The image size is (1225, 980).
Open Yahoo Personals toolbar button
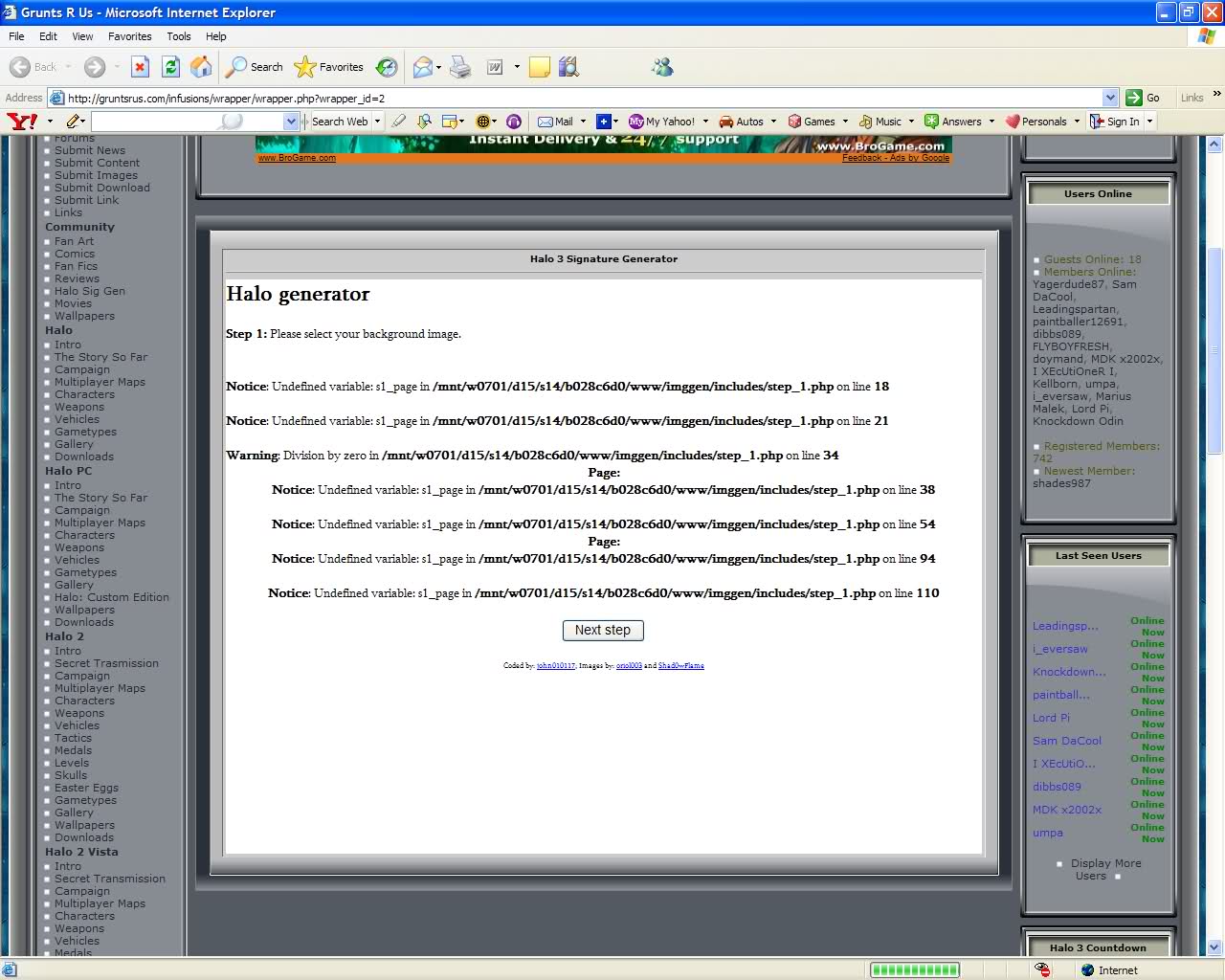coord(1036,122)
